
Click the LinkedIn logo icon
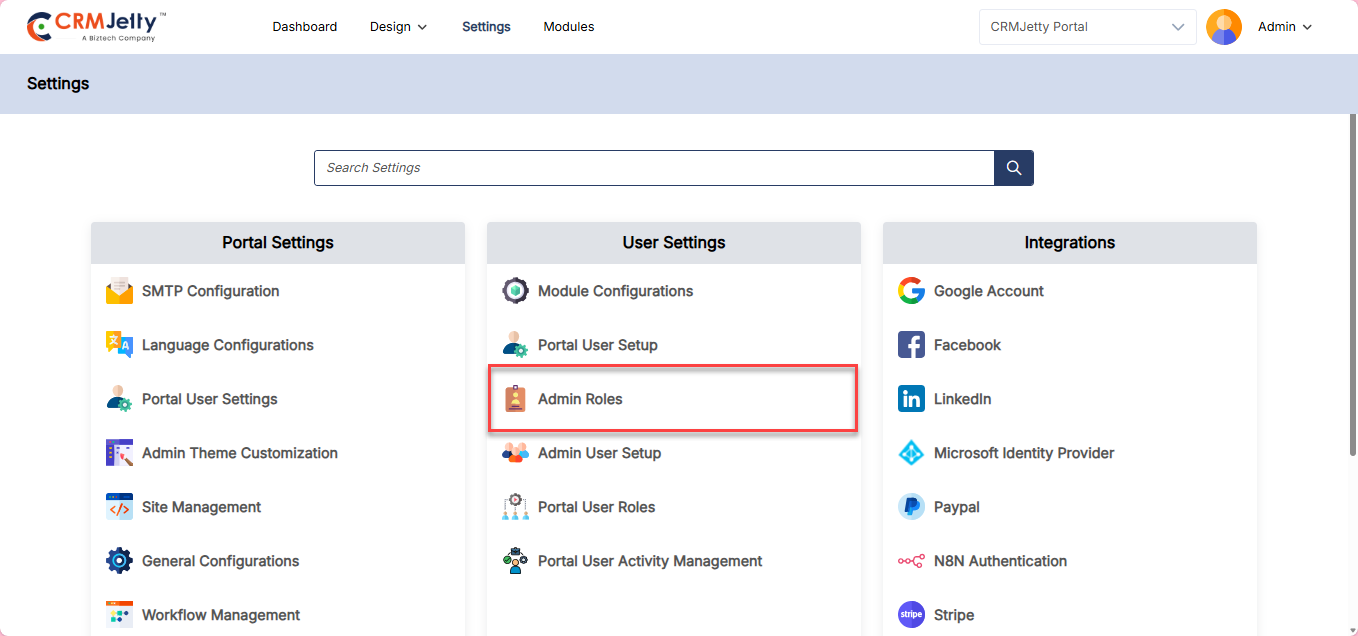pyautogui.click(x=911, y=399)
